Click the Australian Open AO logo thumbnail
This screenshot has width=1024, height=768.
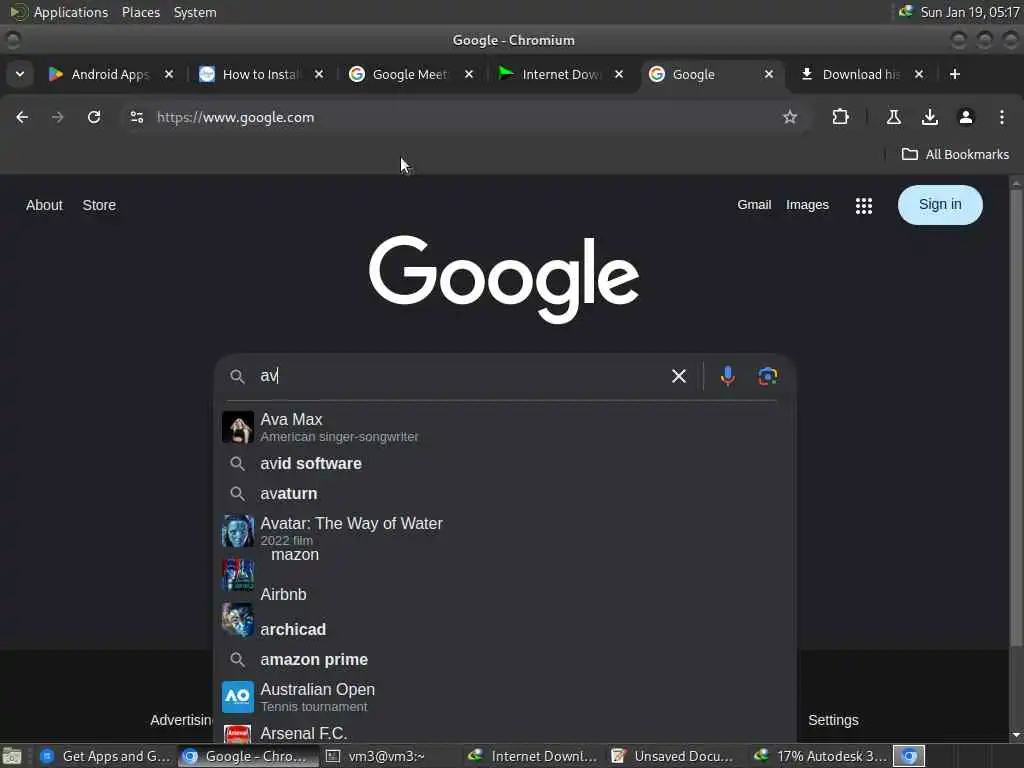point(238,697)
